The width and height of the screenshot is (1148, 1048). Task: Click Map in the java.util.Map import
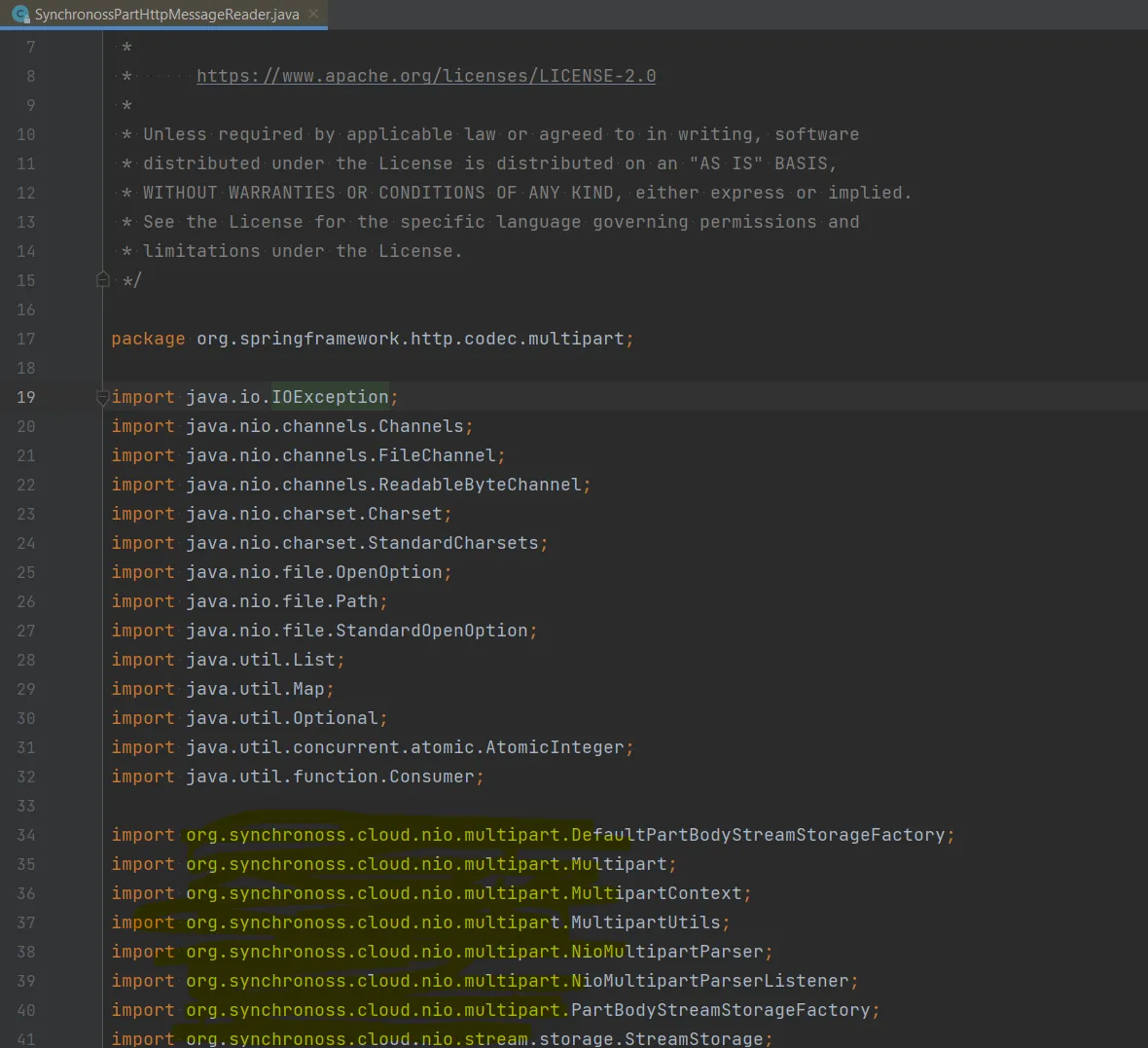pos(308,689)
